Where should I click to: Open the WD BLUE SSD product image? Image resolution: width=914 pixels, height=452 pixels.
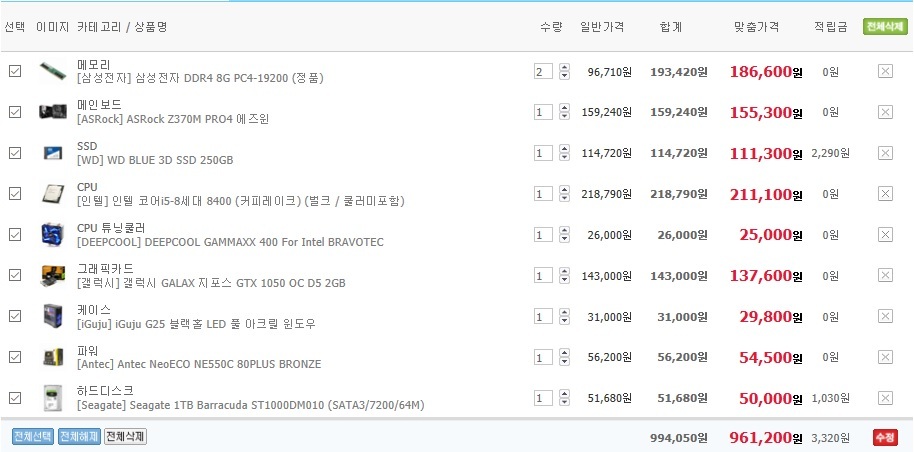pos(53,153)
